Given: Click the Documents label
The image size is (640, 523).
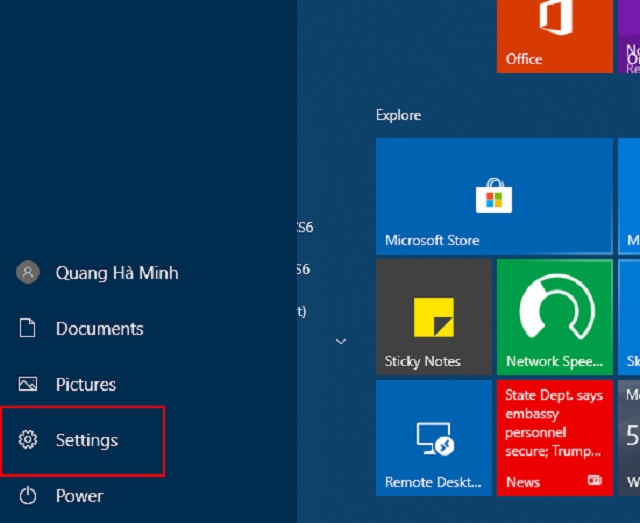Looking at the screenshot, I should [100, 329].
